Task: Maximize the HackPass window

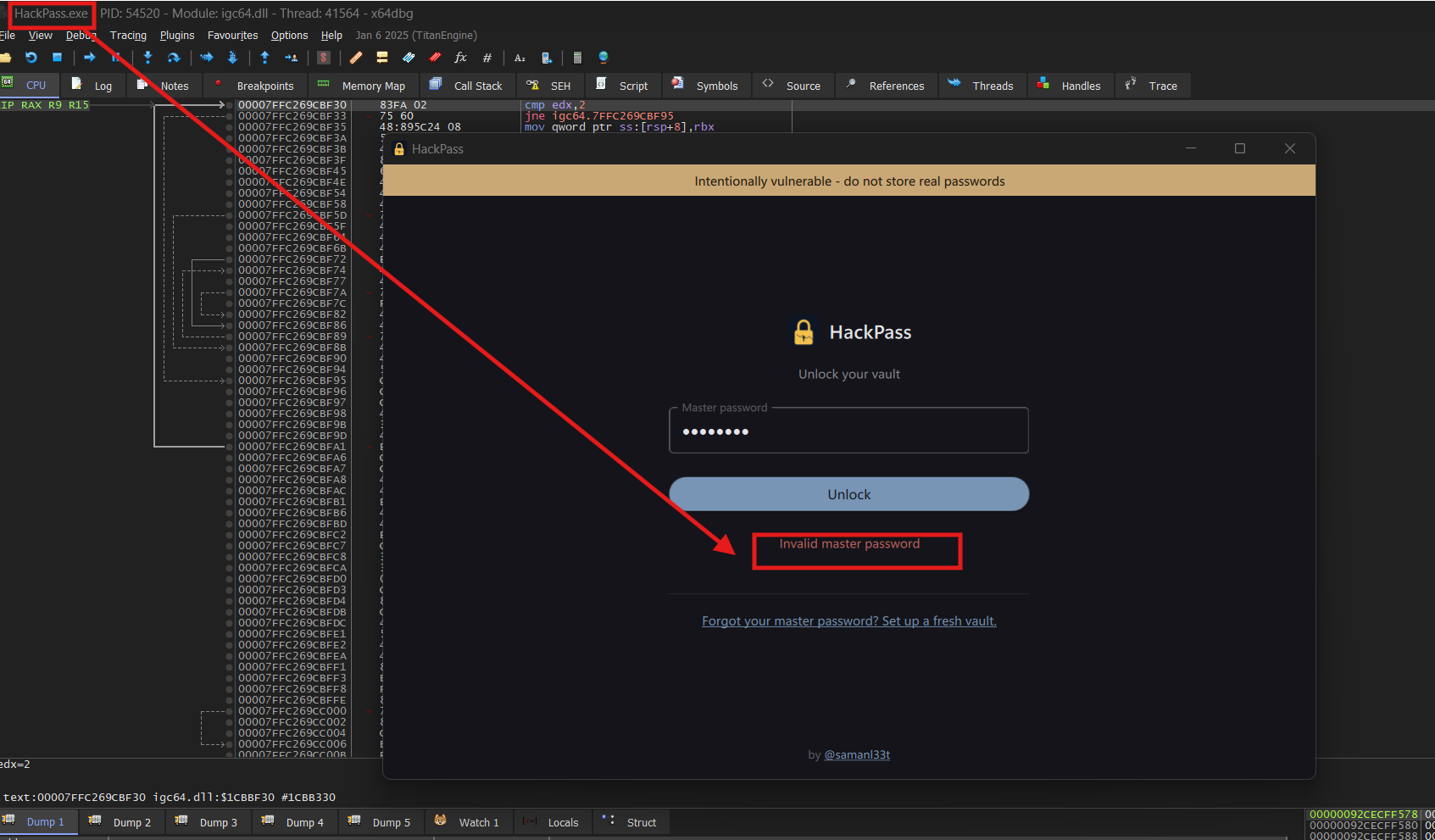Action: pos(1240,148)
